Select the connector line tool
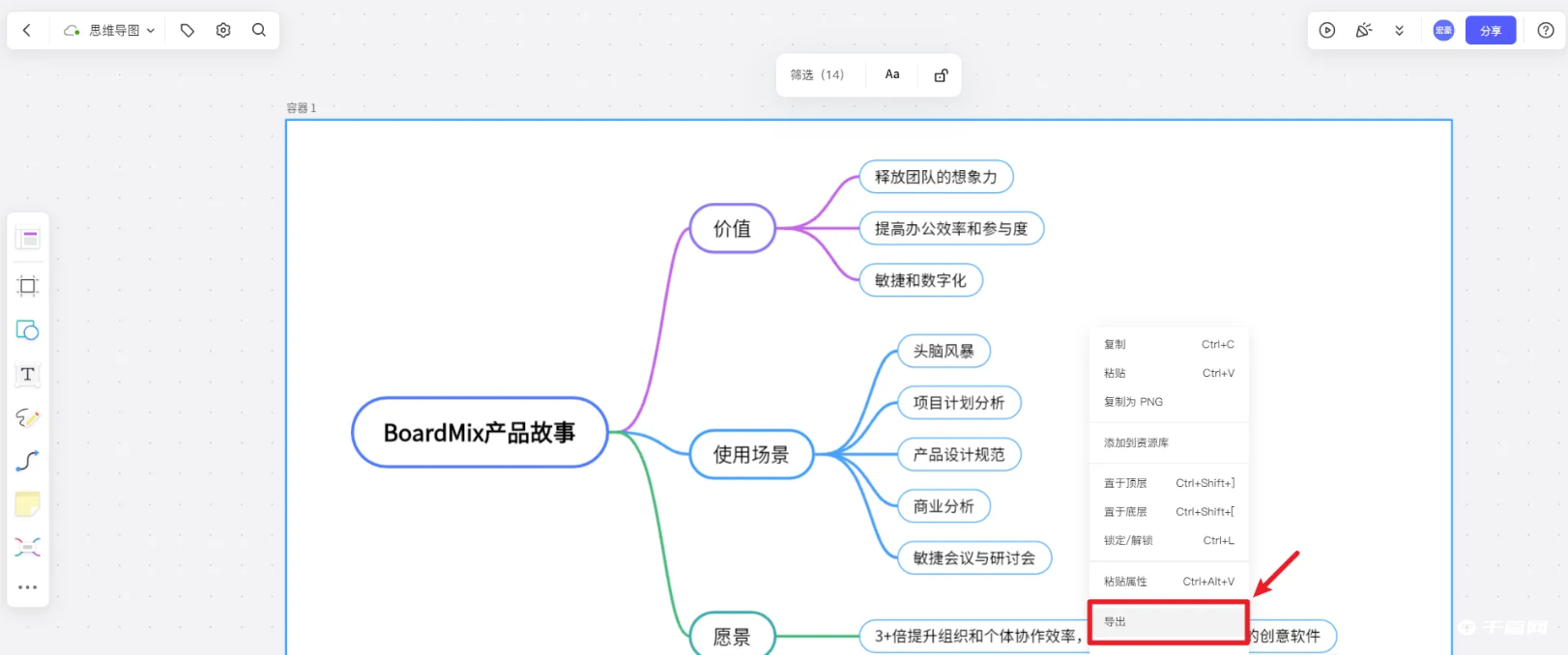The image size is (1568, 655). click(28, 461)
